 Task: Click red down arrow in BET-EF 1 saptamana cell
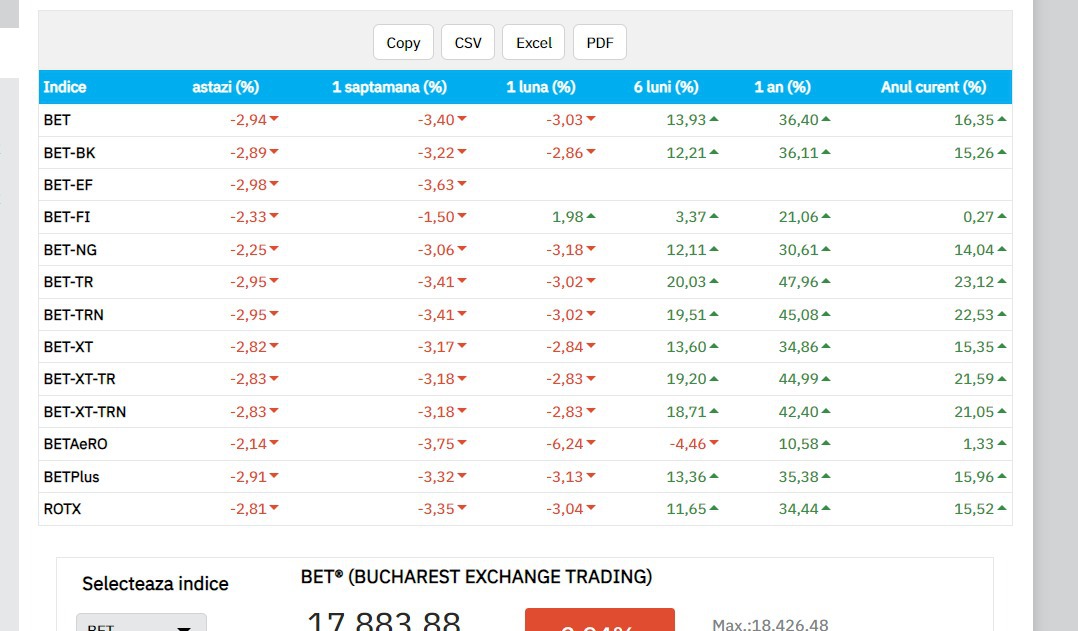click(x=462, y=185)
